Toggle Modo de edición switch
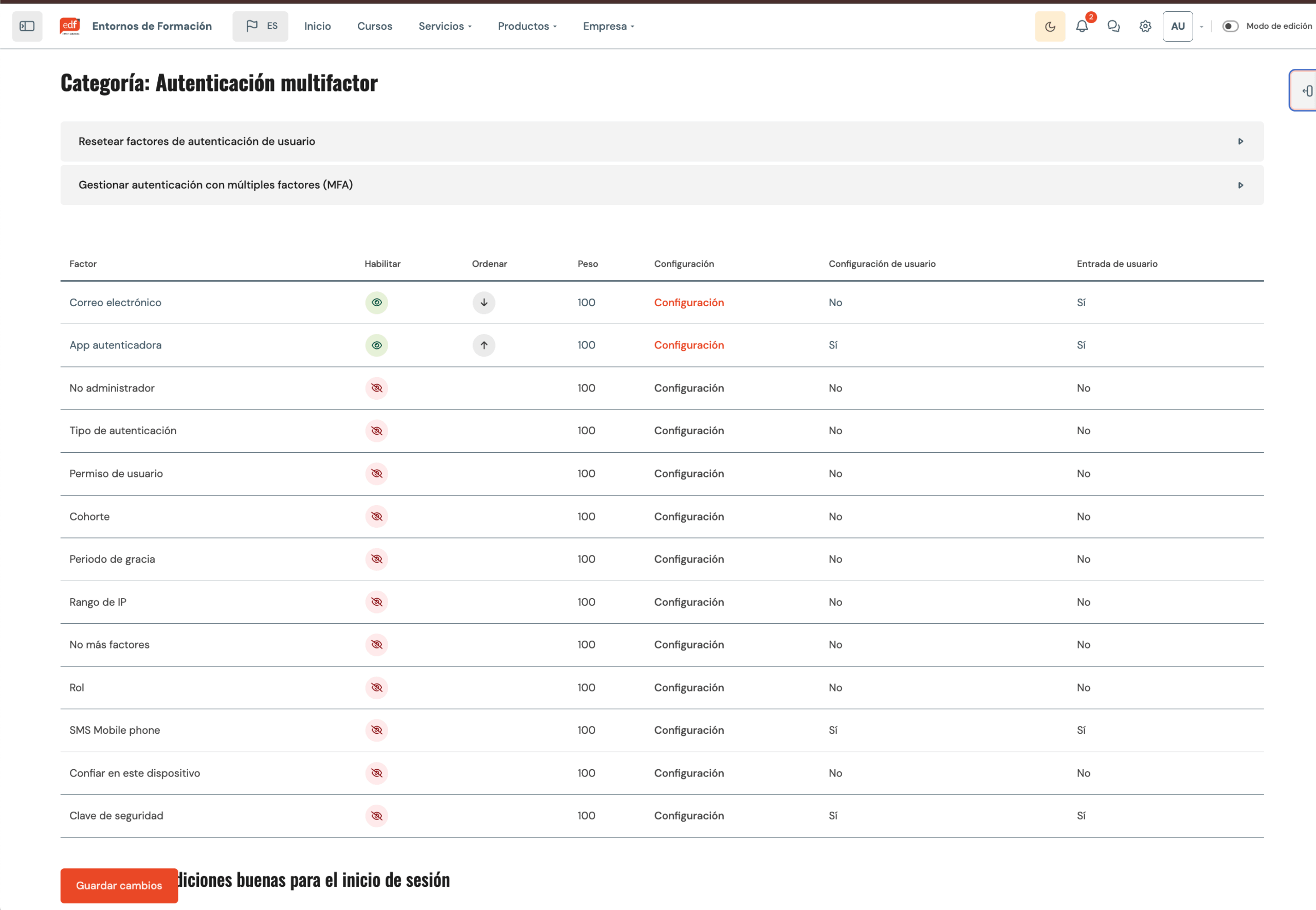The width and height of the screenshot is (1316, 910). pyautogui.click(x=1230, y=26)
